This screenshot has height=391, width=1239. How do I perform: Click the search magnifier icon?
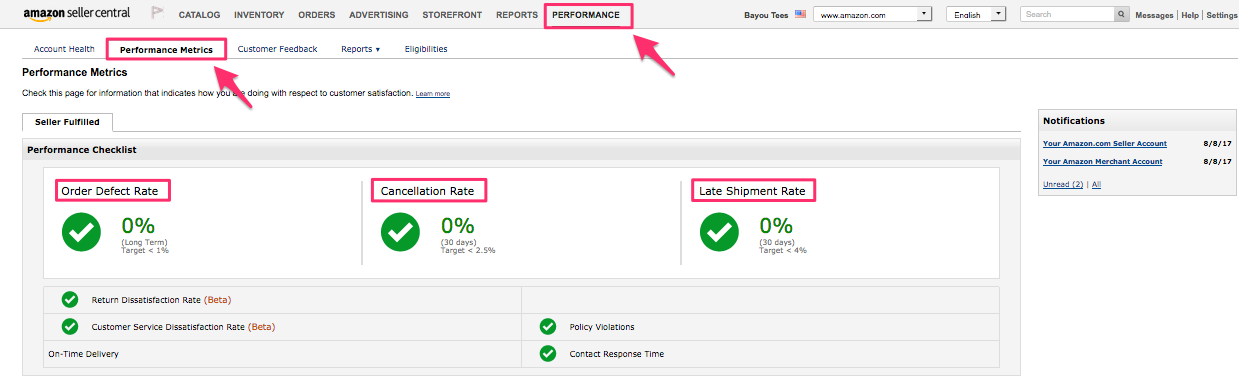pyautogui.click(x=1121, y=15)
